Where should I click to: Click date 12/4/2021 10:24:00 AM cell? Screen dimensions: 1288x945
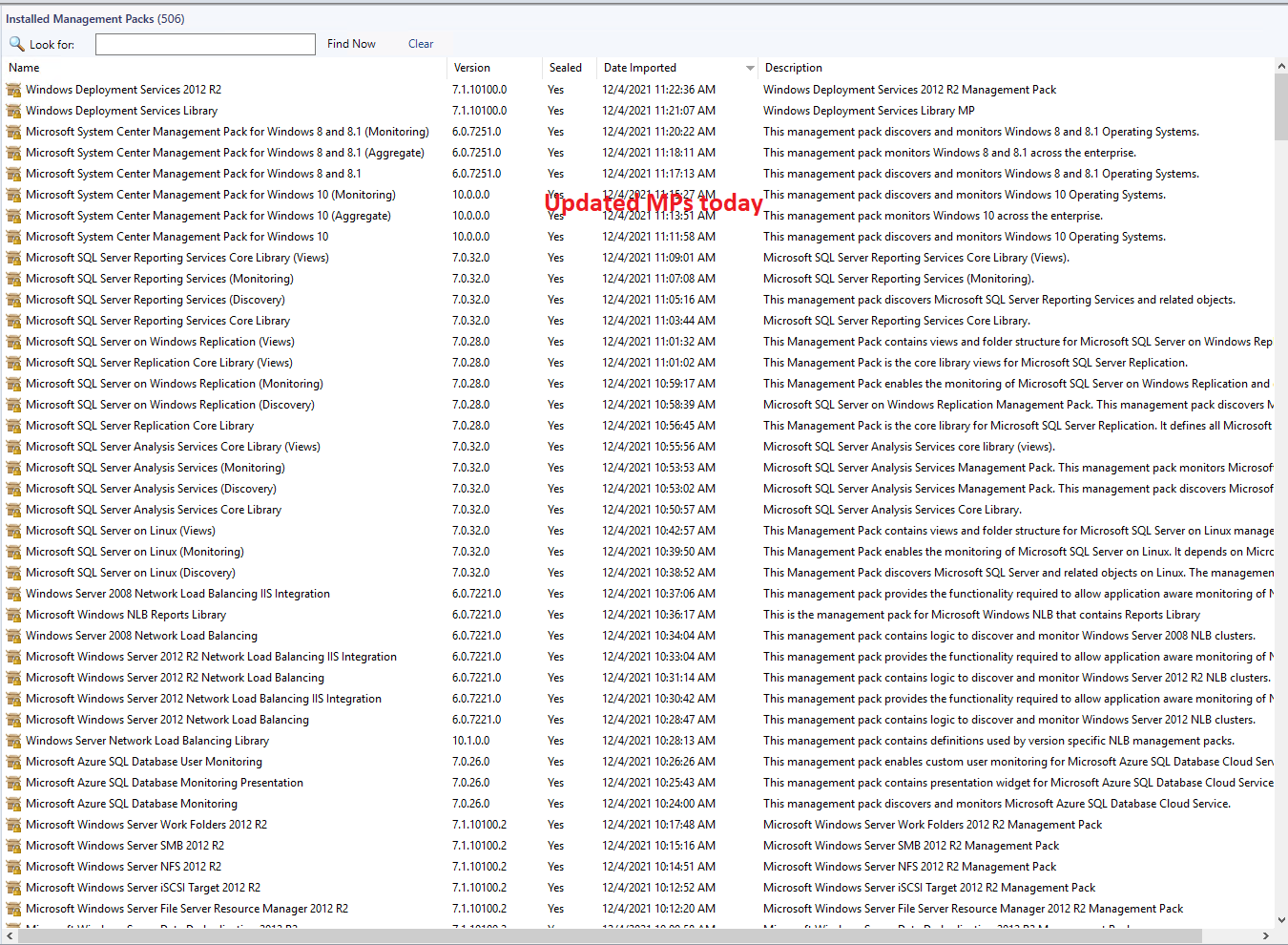[658, 804]
